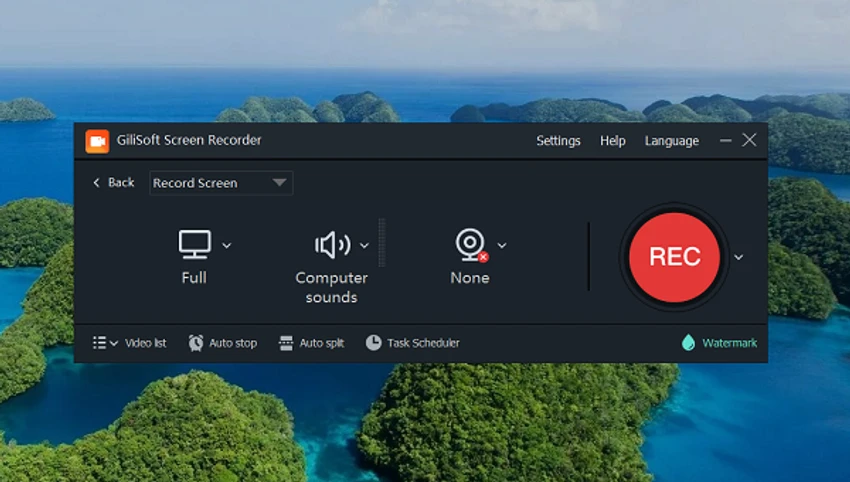Click the Computer sounds label text
The image size is (850, 482).
point(331,287)
